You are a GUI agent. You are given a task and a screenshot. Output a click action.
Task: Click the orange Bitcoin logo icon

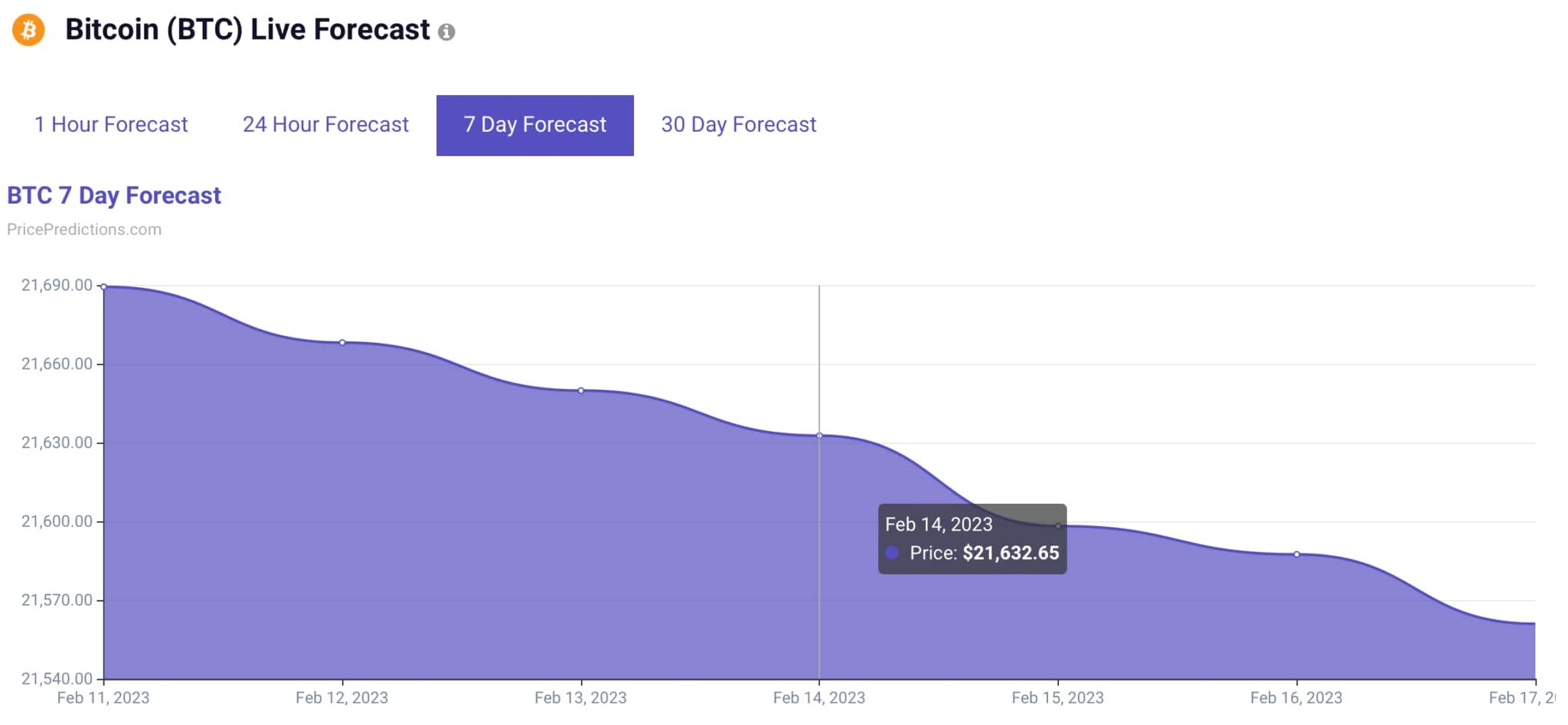coord(28,31)
